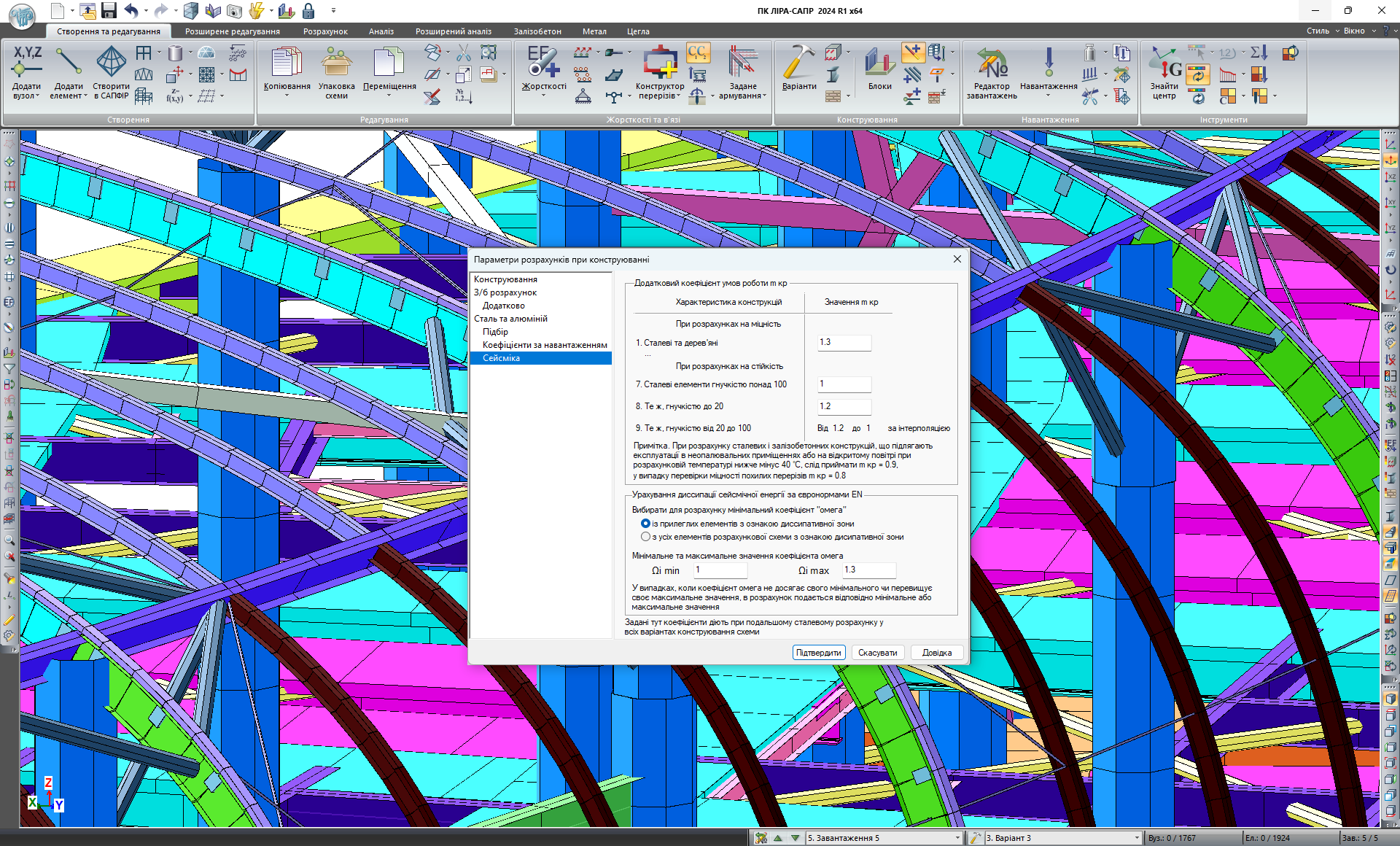This screenshot has height=846, width=1400.
Task: Open the Розширений аналіз tab
Action: point(453,31)
